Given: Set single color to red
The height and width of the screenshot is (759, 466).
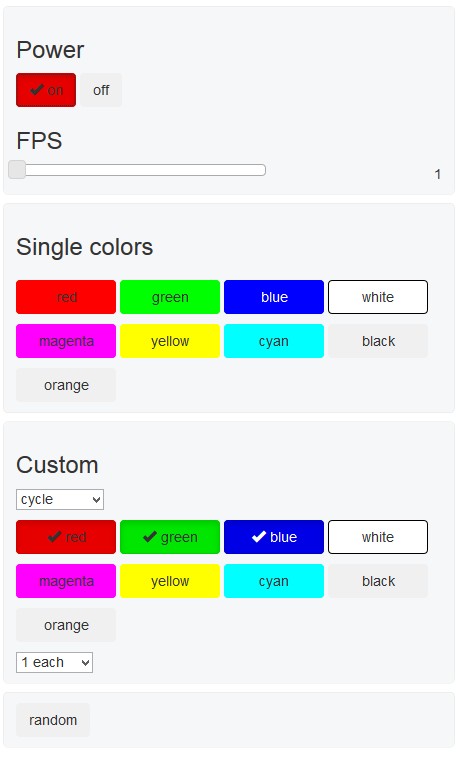Looking at the screenshot, I should tap(66, 297).
